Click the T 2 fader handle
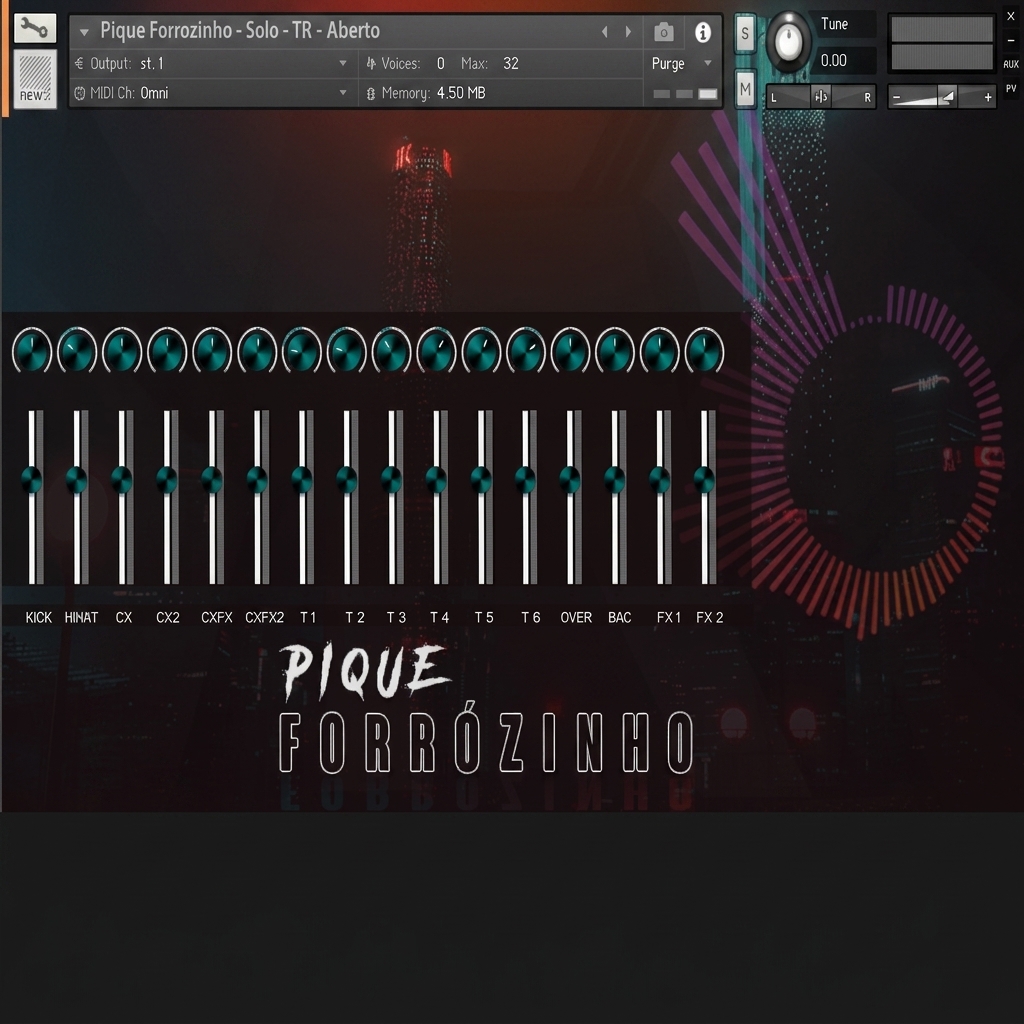 pos(347,480)
